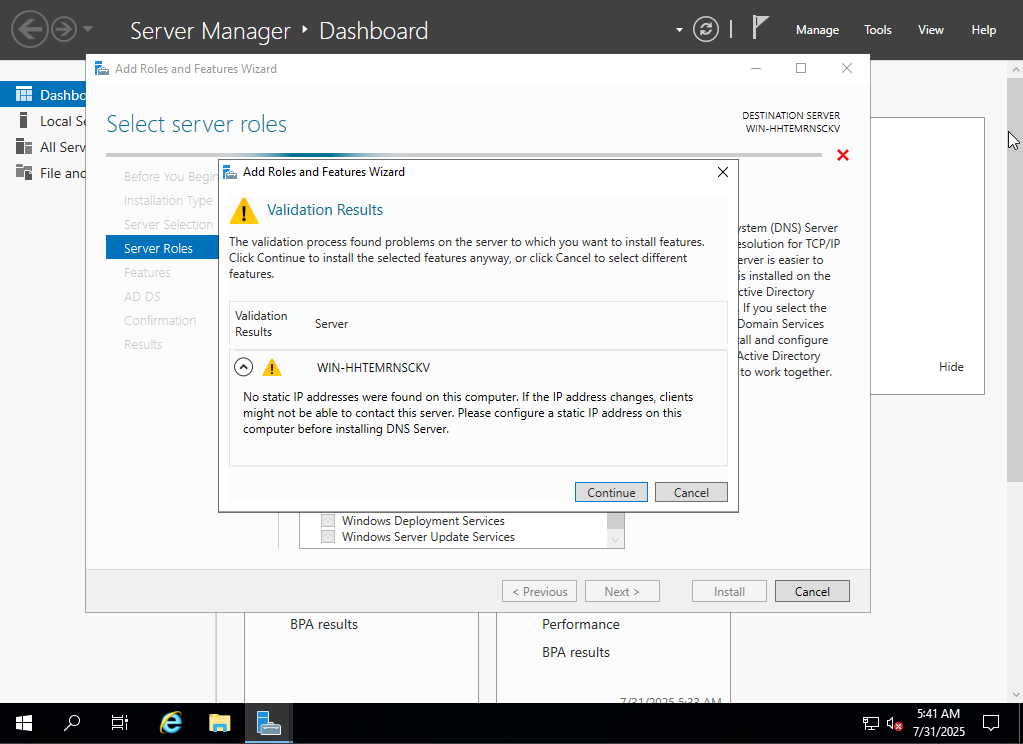The image size is (1023, 744).
Task: Click the back navigation arrow
Action: [x=30, y=29]
